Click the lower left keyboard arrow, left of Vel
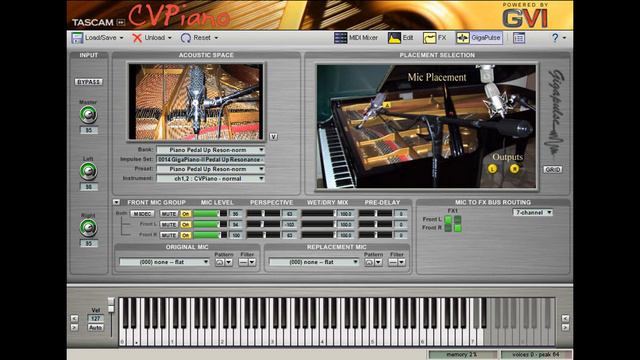 pyautogui.click(x=74, y=327)
